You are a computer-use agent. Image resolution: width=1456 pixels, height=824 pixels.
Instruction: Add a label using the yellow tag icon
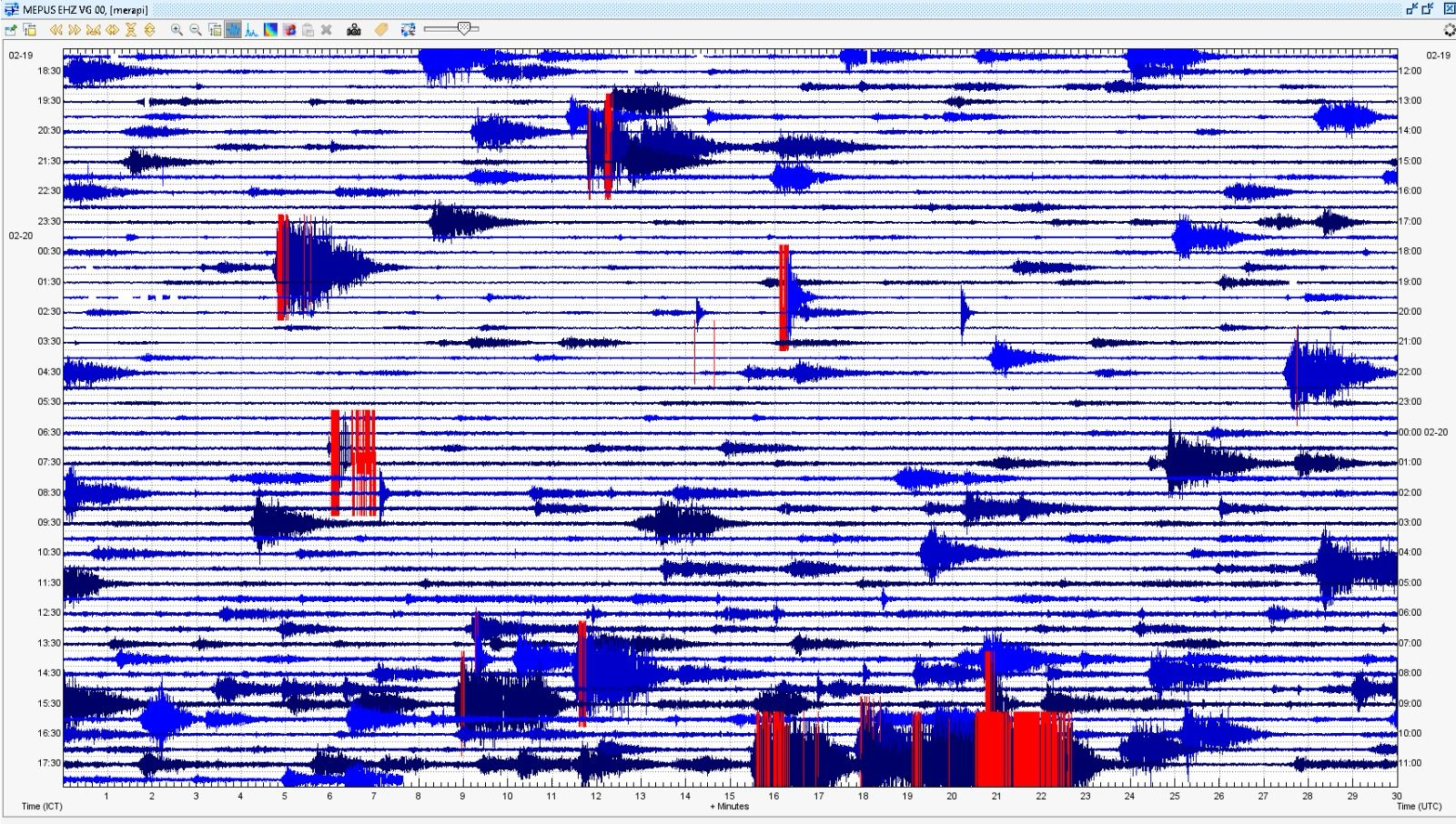tap(382, 28)
